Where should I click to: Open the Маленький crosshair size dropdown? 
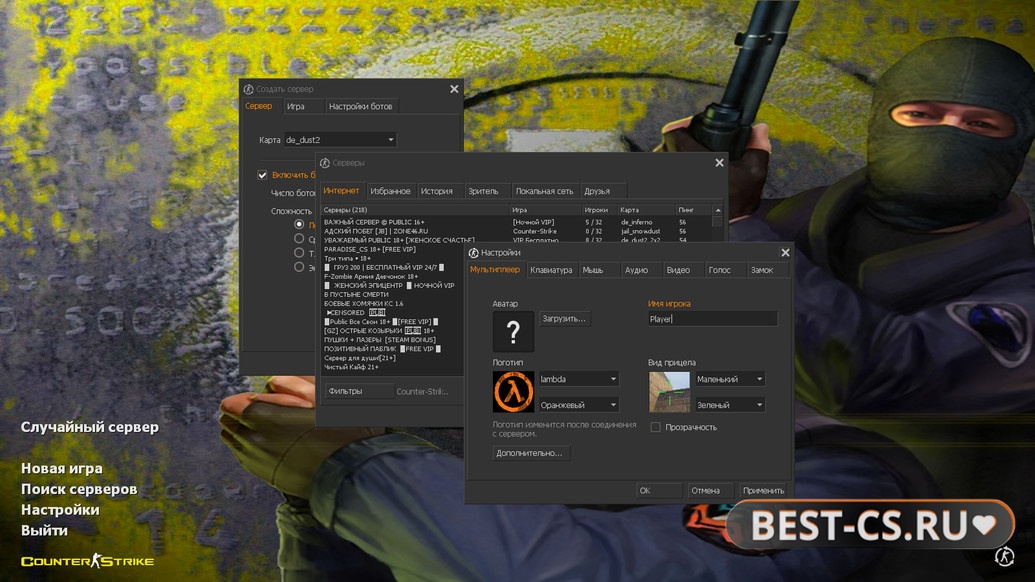pos(730,379)
